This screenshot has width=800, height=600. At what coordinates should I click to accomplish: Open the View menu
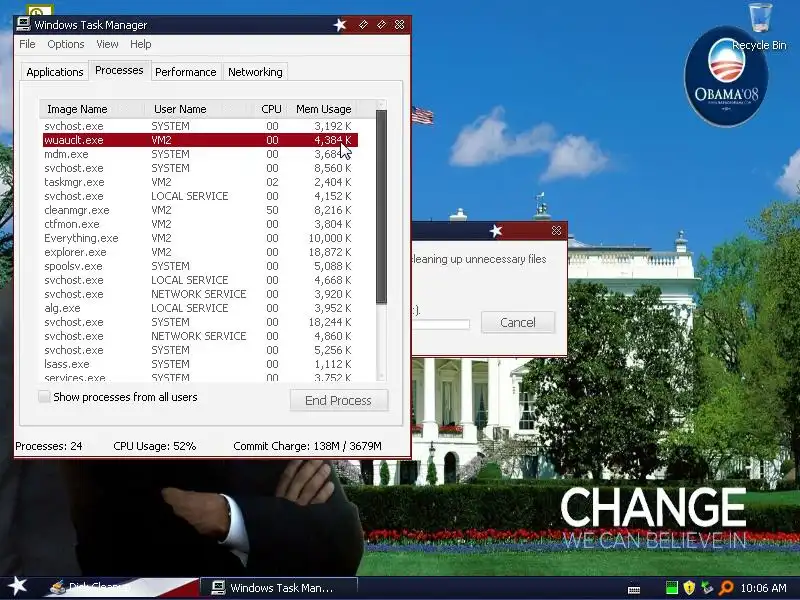107,44
